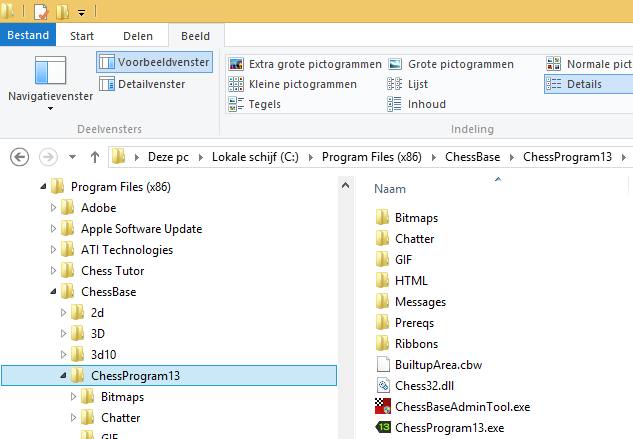Open the Bestand menu
The height and width of the screenshot is (439, 633).
pos(28,35)
